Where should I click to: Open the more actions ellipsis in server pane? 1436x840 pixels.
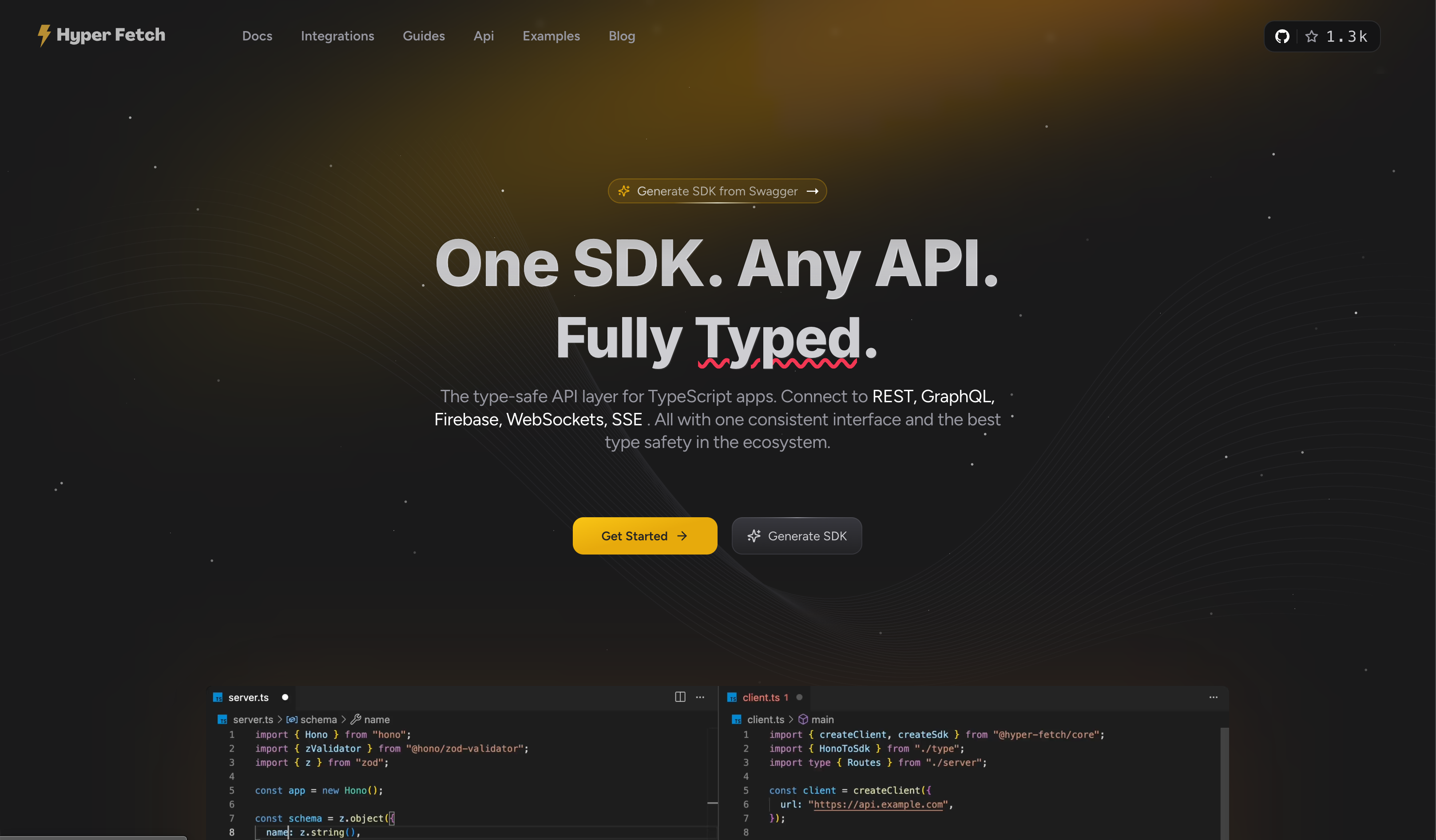[x=700, y=697]
